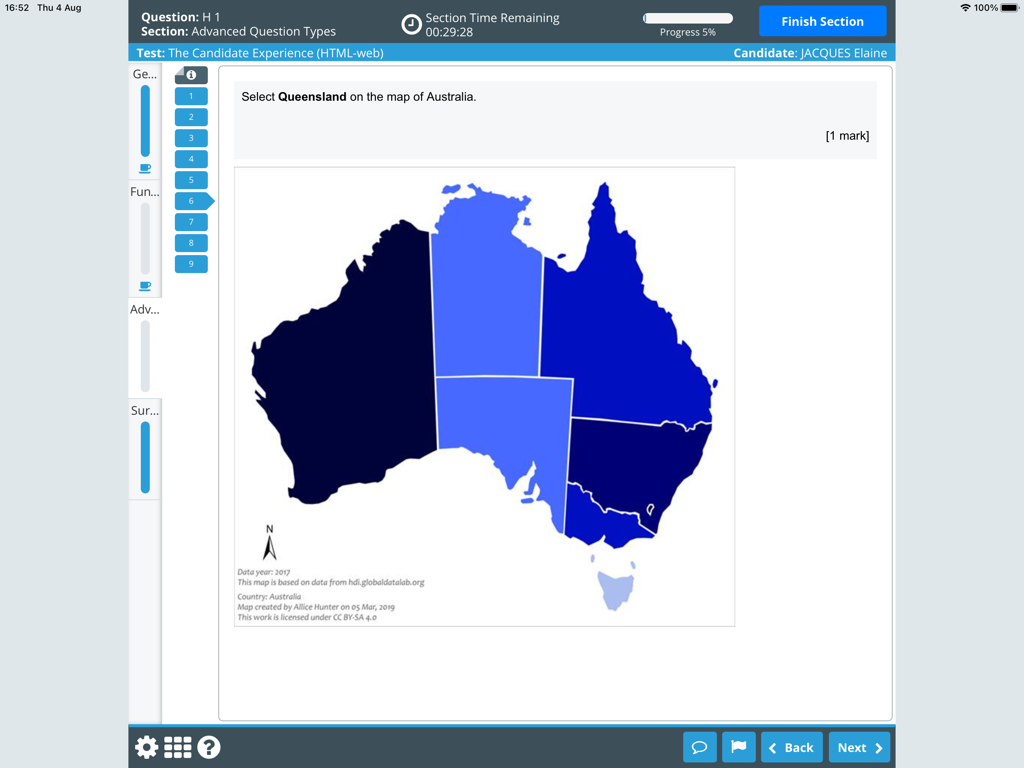Click the Finish Section button
The height and width of the screenshot is (768, 1024).
822,20
